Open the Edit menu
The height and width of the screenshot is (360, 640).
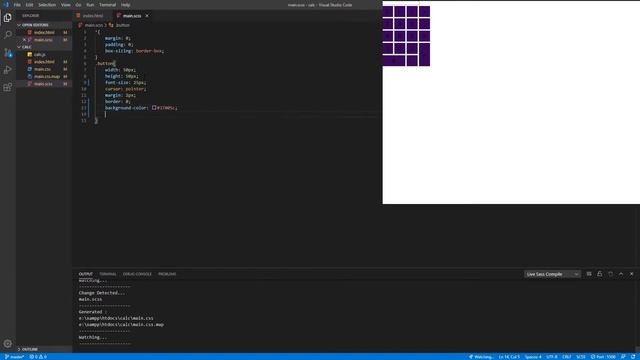(x=29, y=5)
